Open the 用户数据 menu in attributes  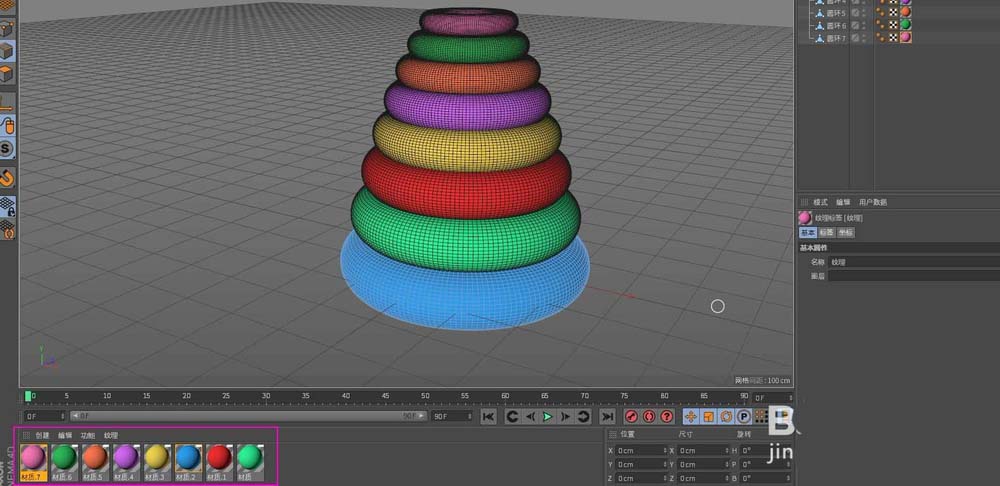click(x=873, y=202)
